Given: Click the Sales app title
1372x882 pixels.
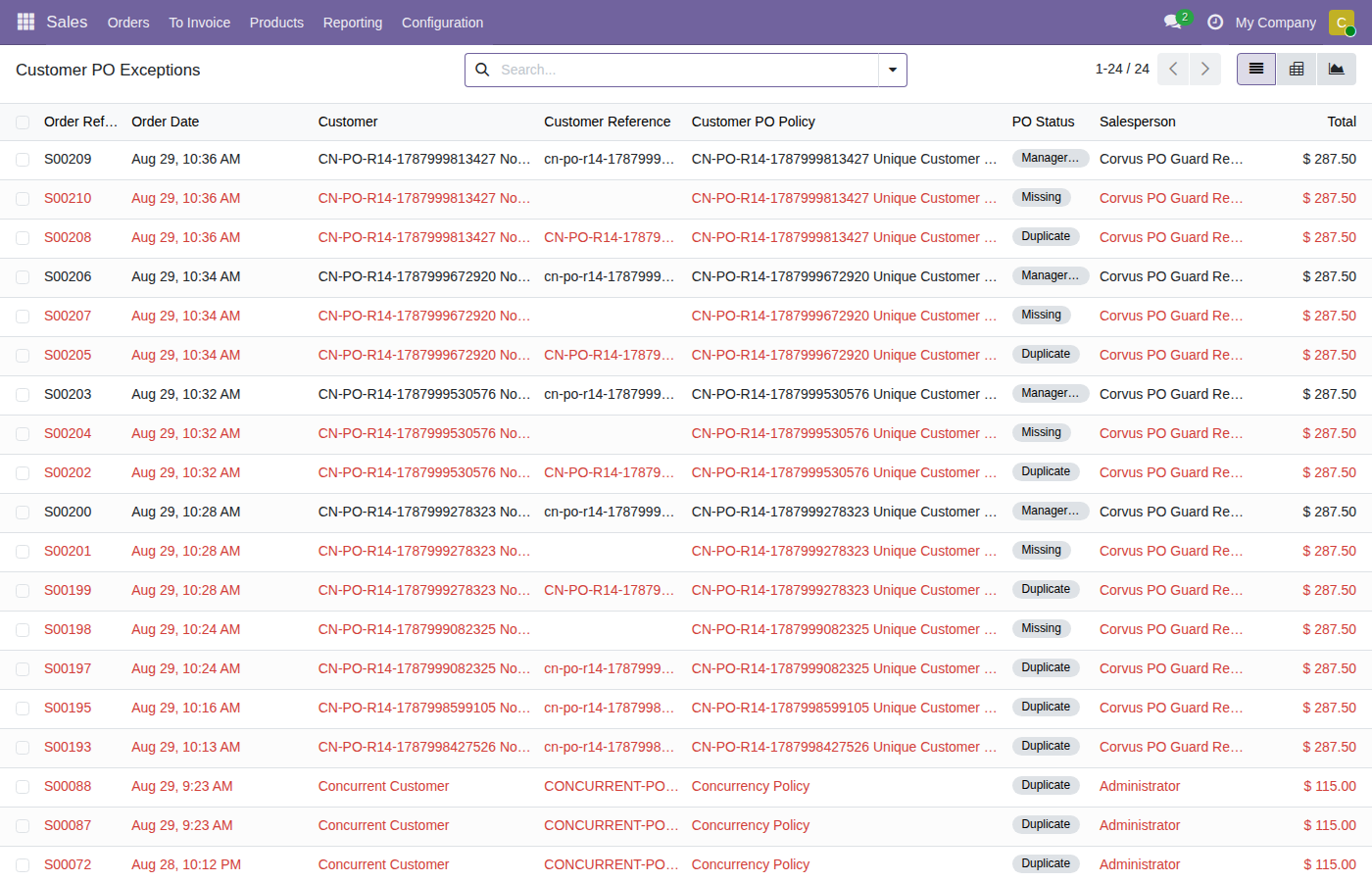Looking at the screenshot, I should [x=67, y=22].
